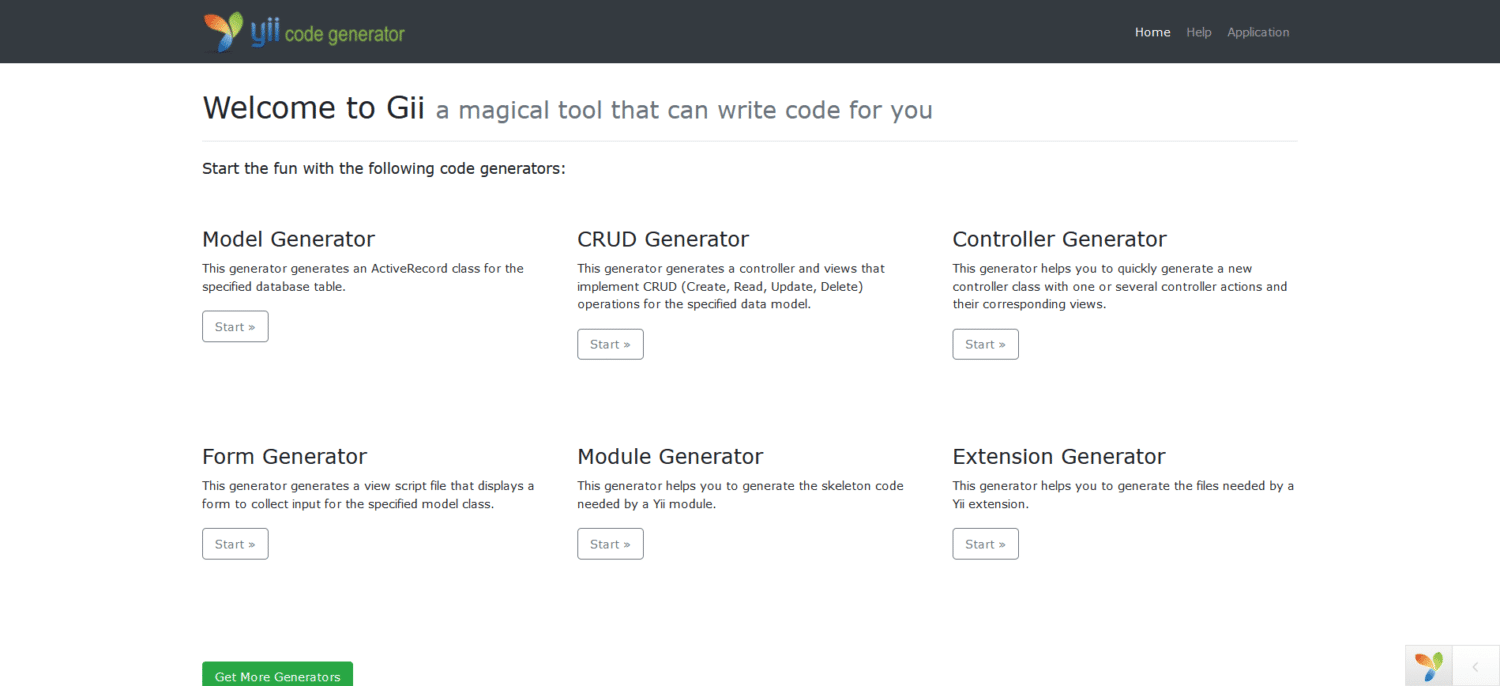This screenshot has height=686, width=1500.
Task: Click the Get More Generators button
Action: pos(277,676)
